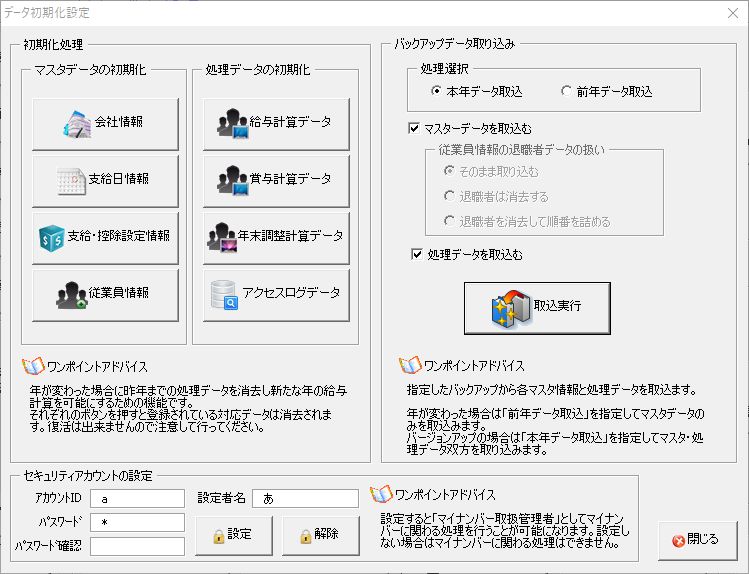Image resolution: width=749 pixels, height=574 pixels.
Task: Clear the アクセスログデータ
Action: [276, 294]
